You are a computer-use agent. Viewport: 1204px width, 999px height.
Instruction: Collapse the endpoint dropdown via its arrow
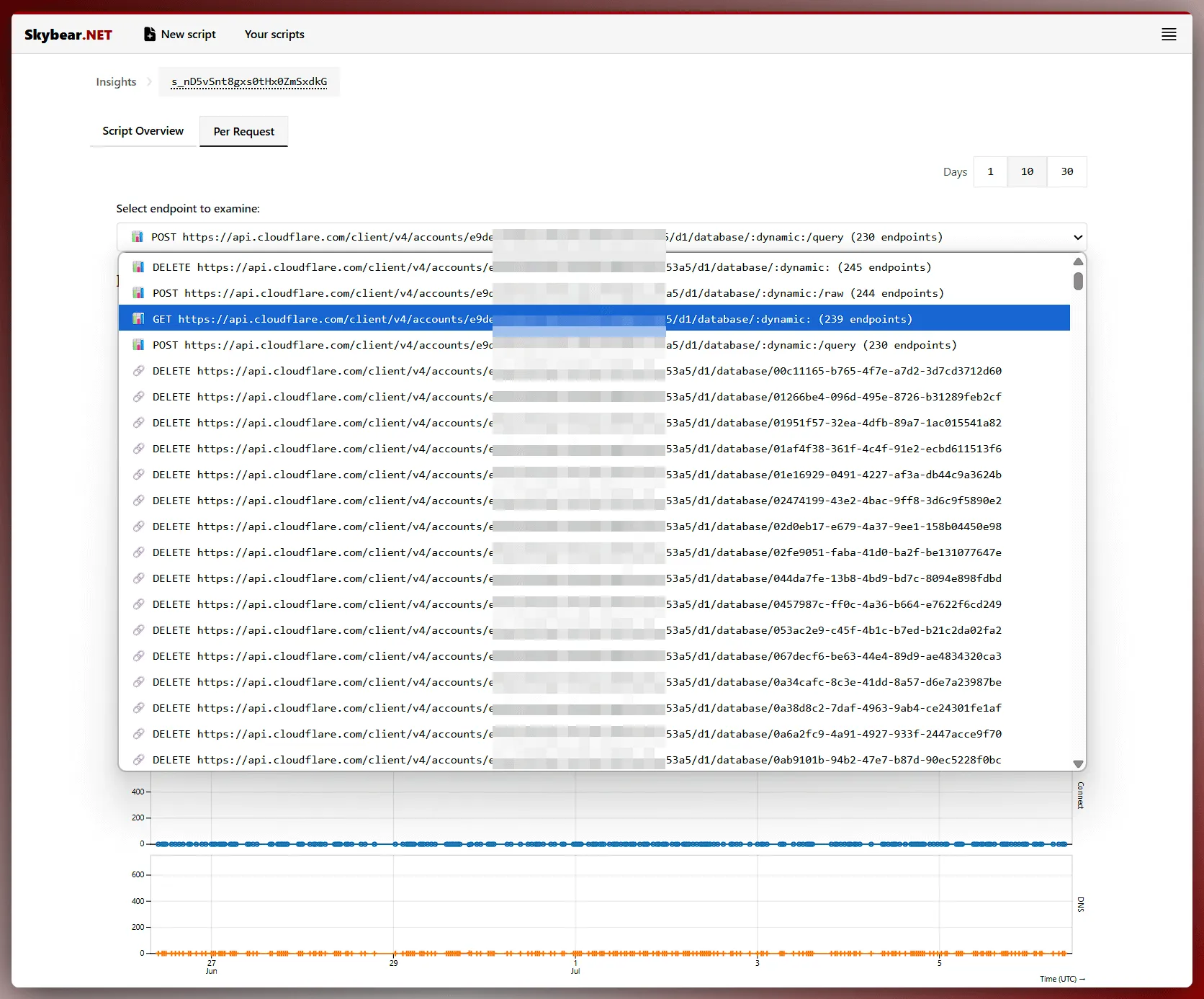click(1077, 237)
